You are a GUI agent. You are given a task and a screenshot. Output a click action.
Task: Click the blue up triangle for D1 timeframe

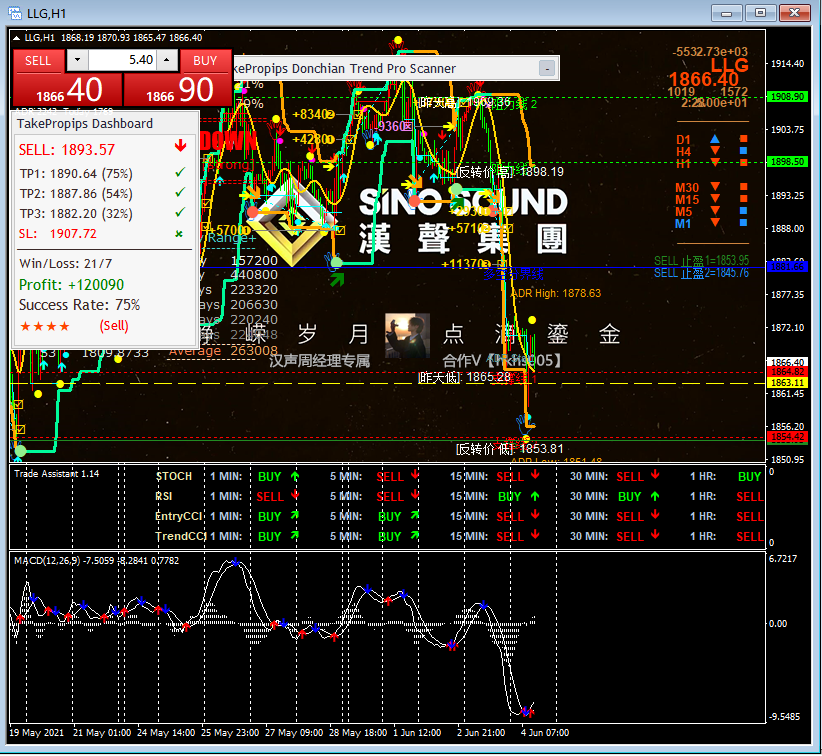(715, 139)
